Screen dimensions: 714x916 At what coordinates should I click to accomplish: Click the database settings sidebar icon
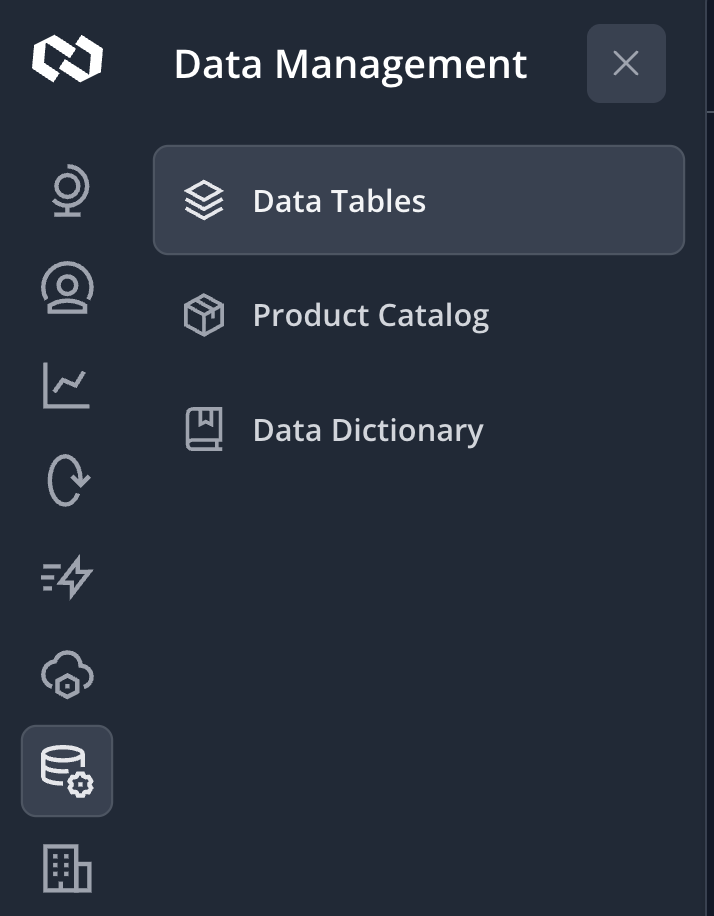point(67,771)
